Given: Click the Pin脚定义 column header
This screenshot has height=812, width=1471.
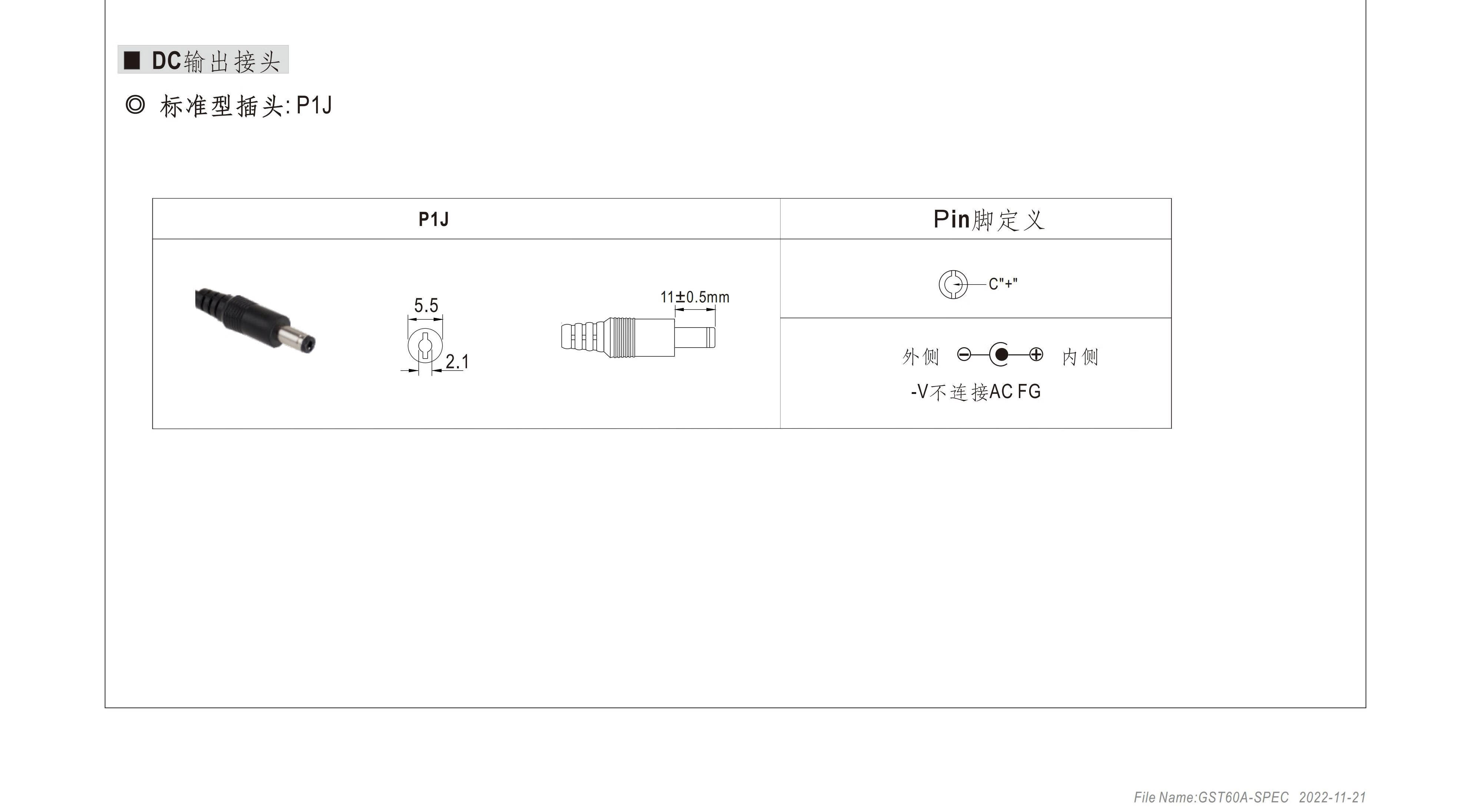Looking at the screenshot, I should [x=988, y=220].
